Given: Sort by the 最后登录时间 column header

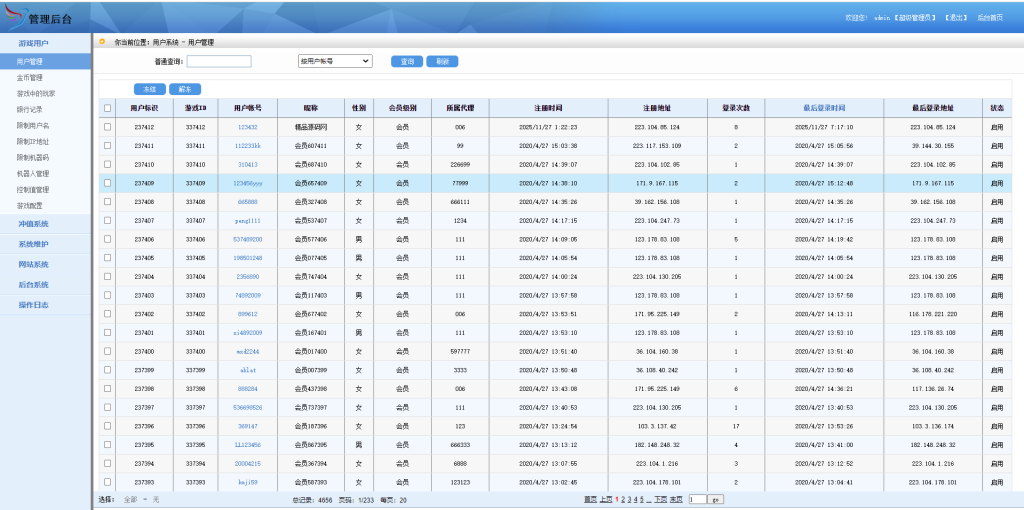Looking at the screenshot, I should click(824, 108).
